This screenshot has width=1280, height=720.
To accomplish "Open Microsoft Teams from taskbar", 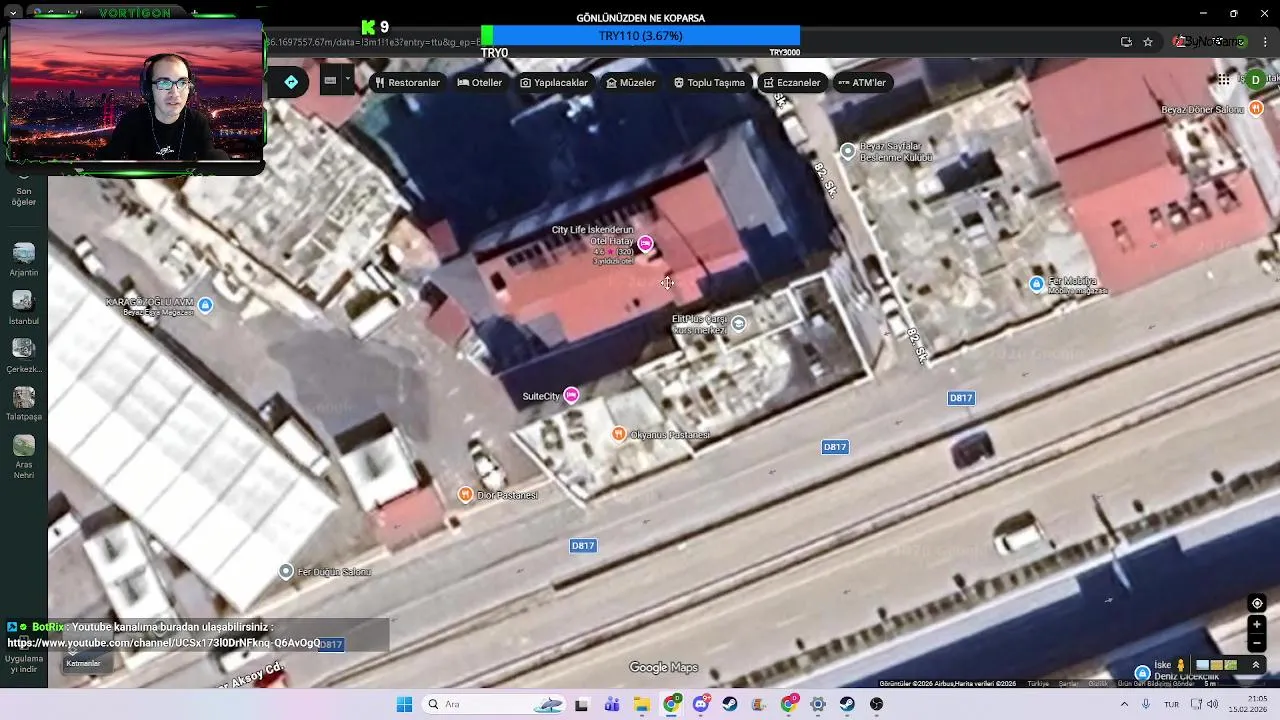I will pos(611,704).
